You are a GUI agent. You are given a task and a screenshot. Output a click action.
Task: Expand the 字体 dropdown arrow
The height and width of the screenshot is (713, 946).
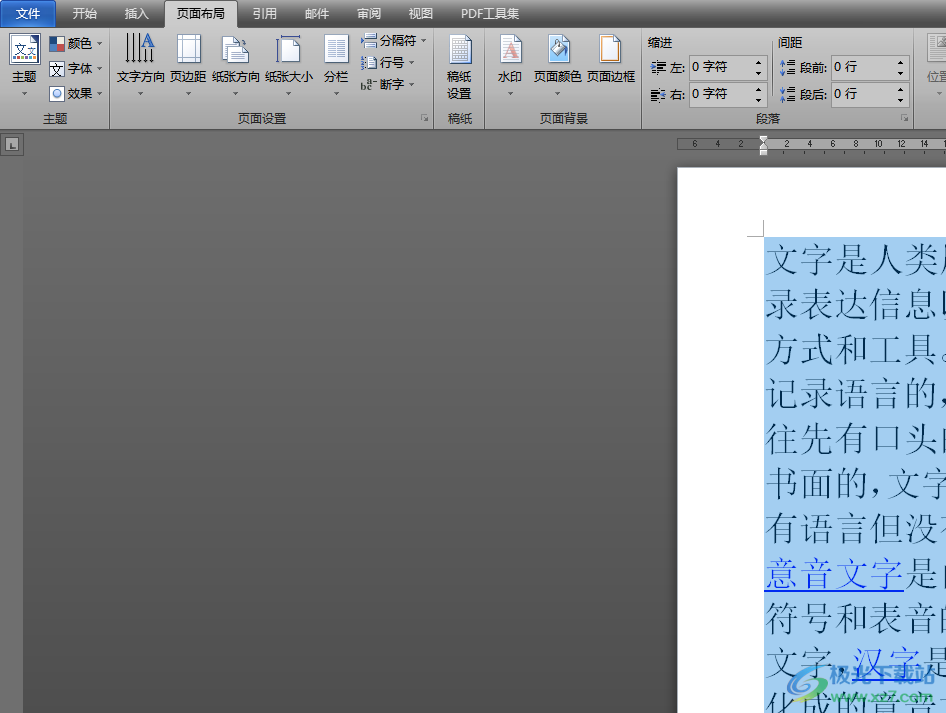(100, 69)
